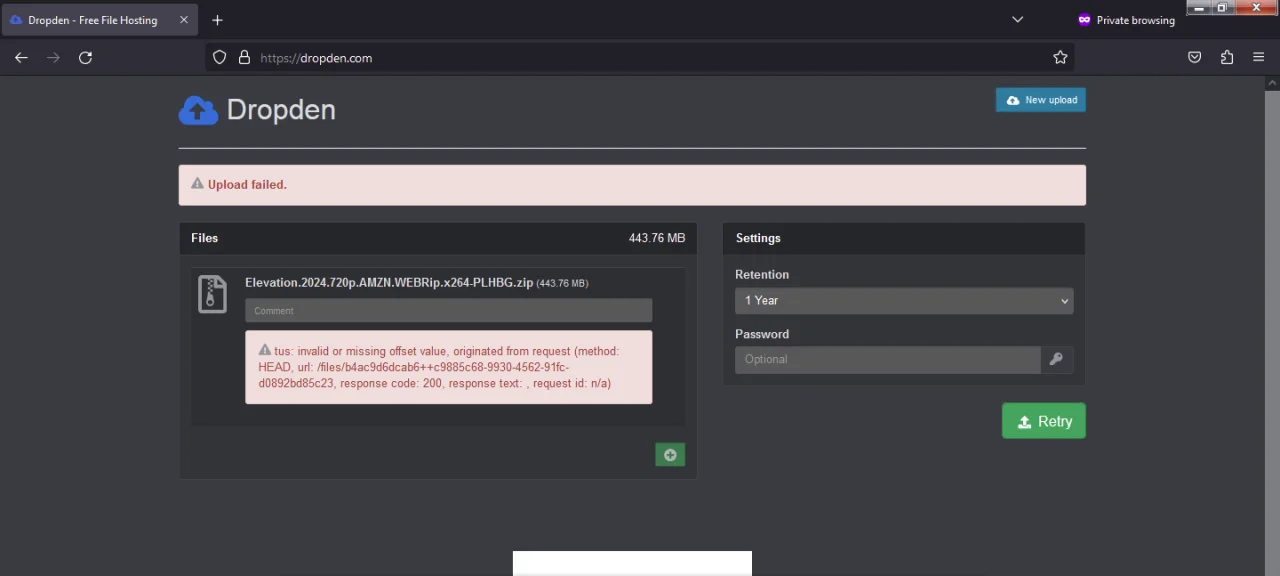
Task: Open the Extensions puzzle icon
Action: click(x=1227, y=58)
